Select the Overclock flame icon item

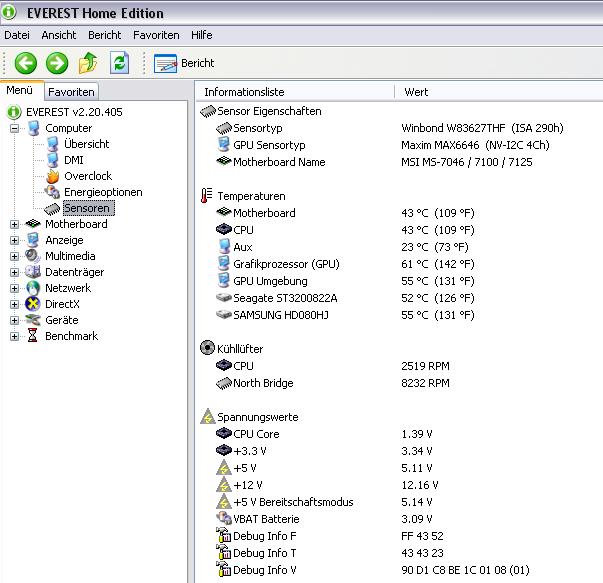52,176
